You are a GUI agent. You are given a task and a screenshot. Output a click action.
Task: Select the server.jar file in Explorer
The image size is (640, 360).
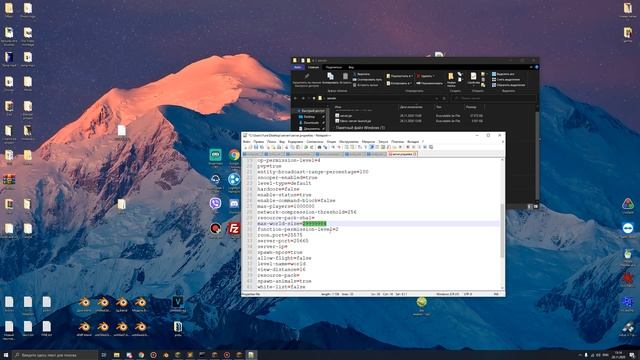pos(345,116)
